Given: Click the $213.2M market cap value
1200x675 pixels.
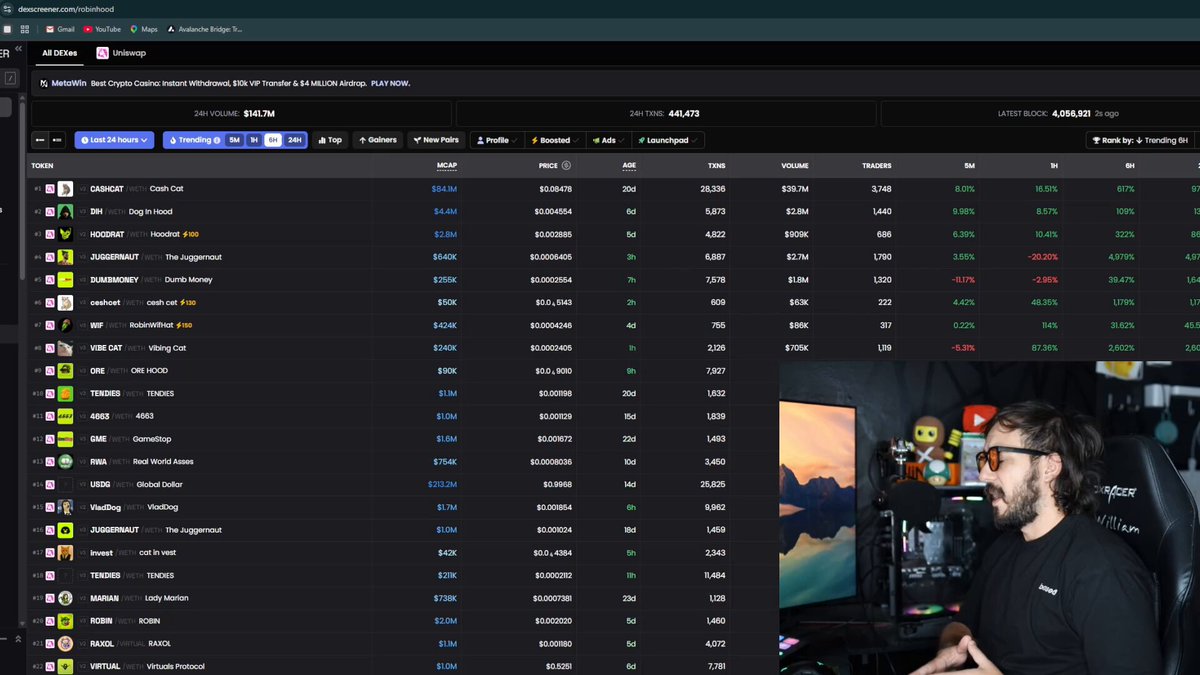Looking at the screenshot, I should [442, 485].
